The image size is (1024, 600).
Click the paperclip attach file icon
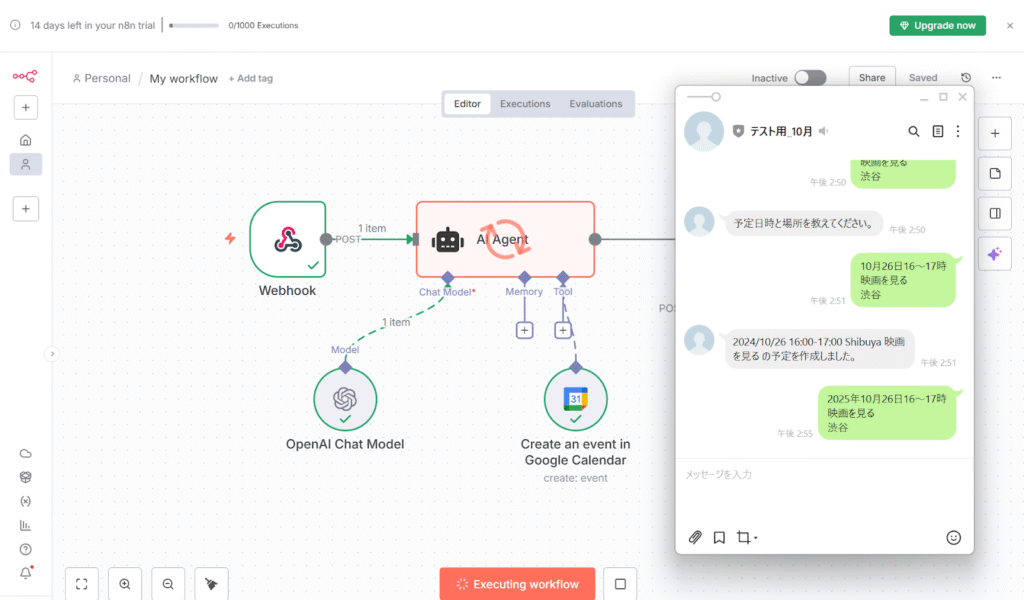pos(695,537)
